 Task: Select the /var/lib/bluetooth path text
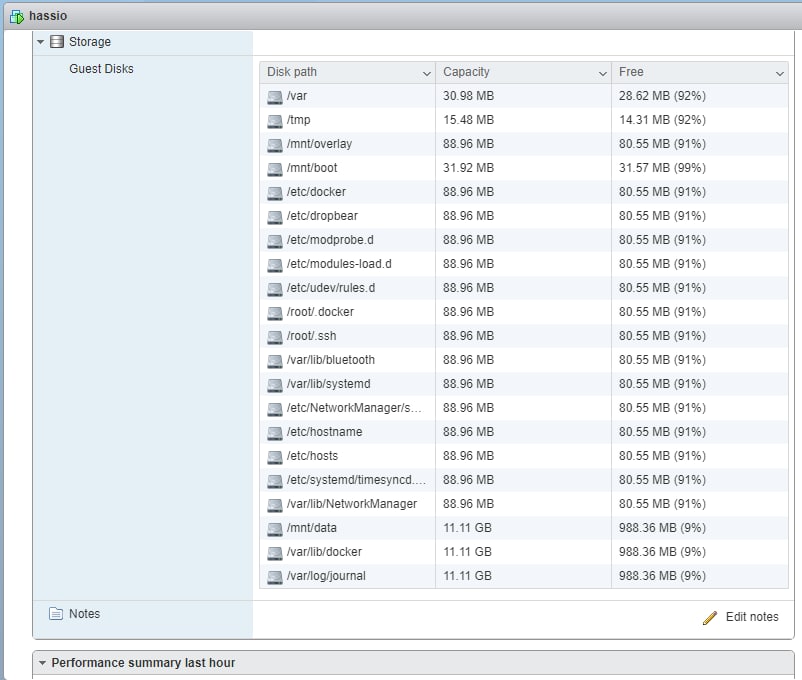tap(330, 360)
